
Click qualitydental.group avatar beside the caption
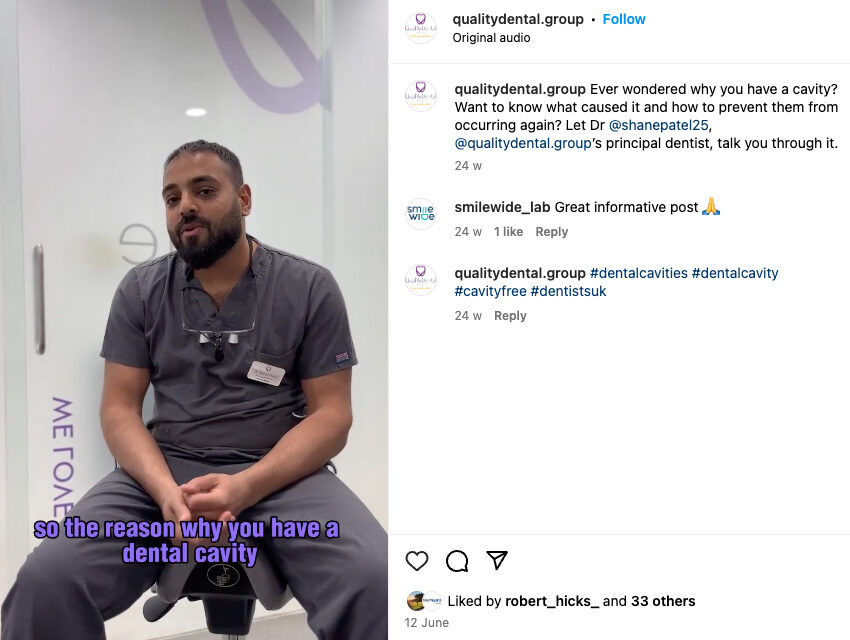pos(421,96)
